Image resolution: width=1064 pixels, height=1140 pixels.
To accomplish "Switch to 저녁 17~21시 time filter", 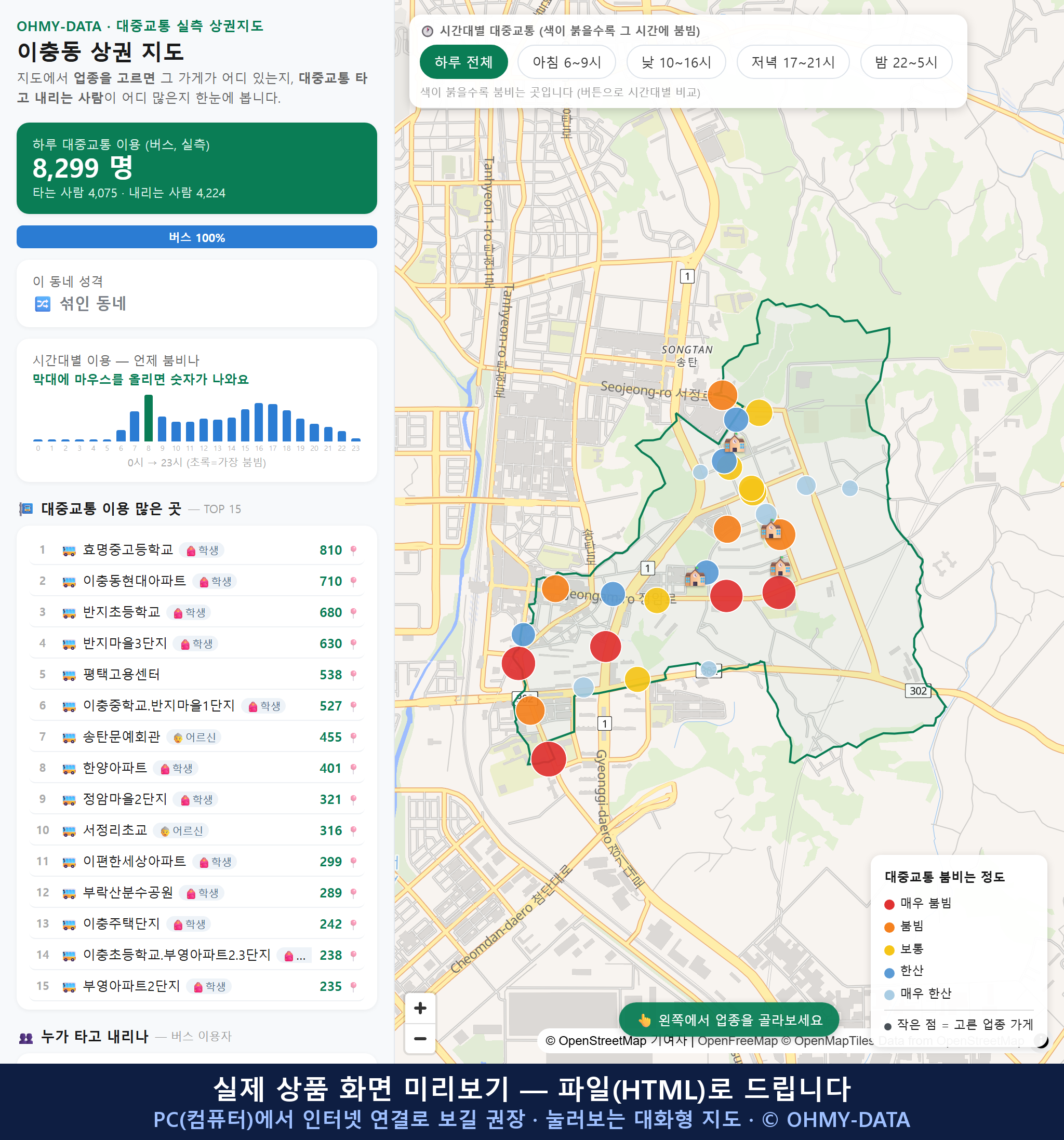I will point(793,62).
